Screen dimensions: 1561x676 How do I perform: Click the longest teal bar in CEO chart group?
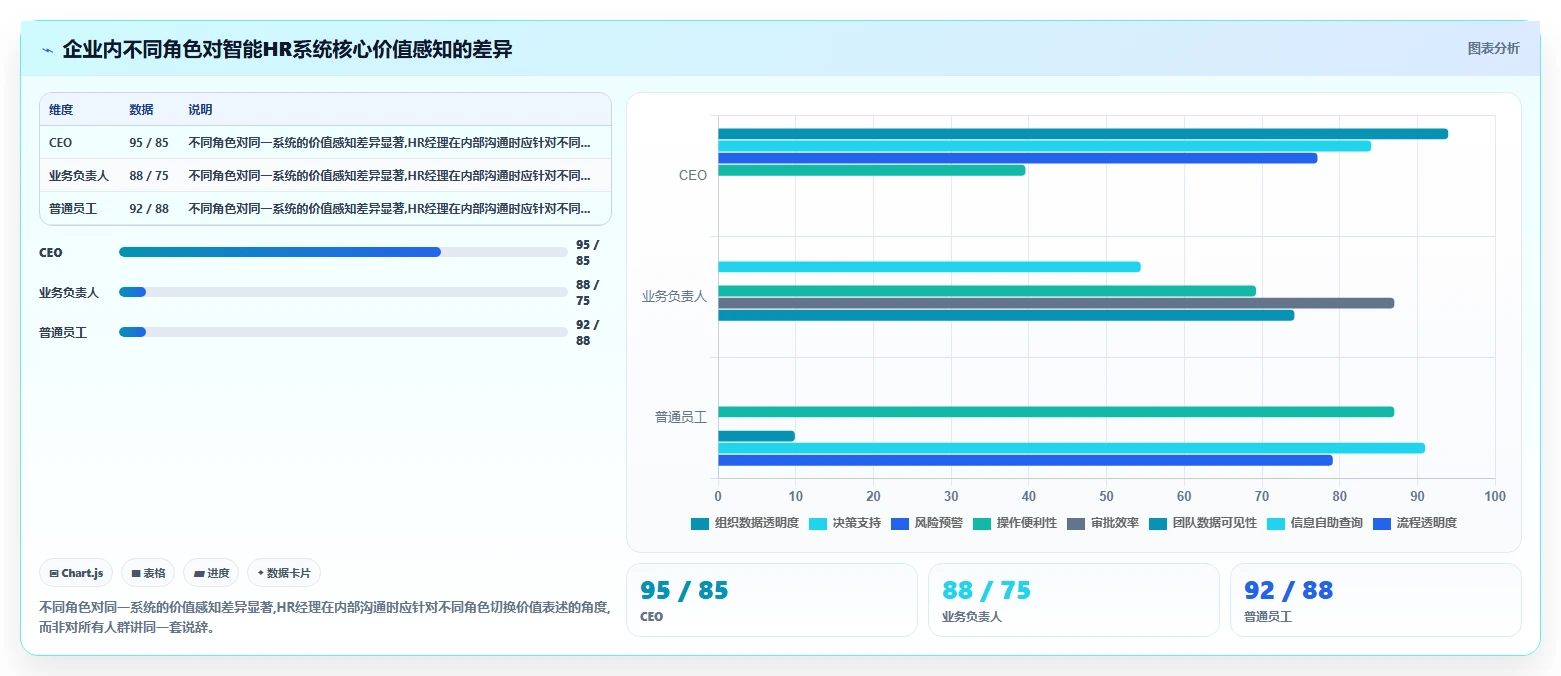(1083, 134)
